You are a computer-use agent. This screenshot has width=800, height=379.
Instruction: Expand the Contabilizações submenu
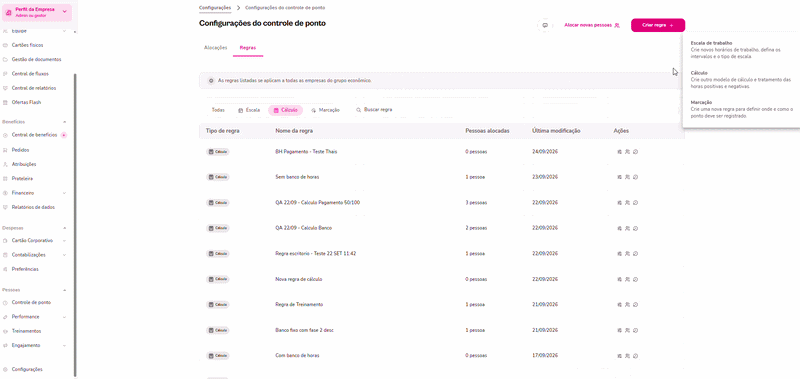click(x=64, y=255)
